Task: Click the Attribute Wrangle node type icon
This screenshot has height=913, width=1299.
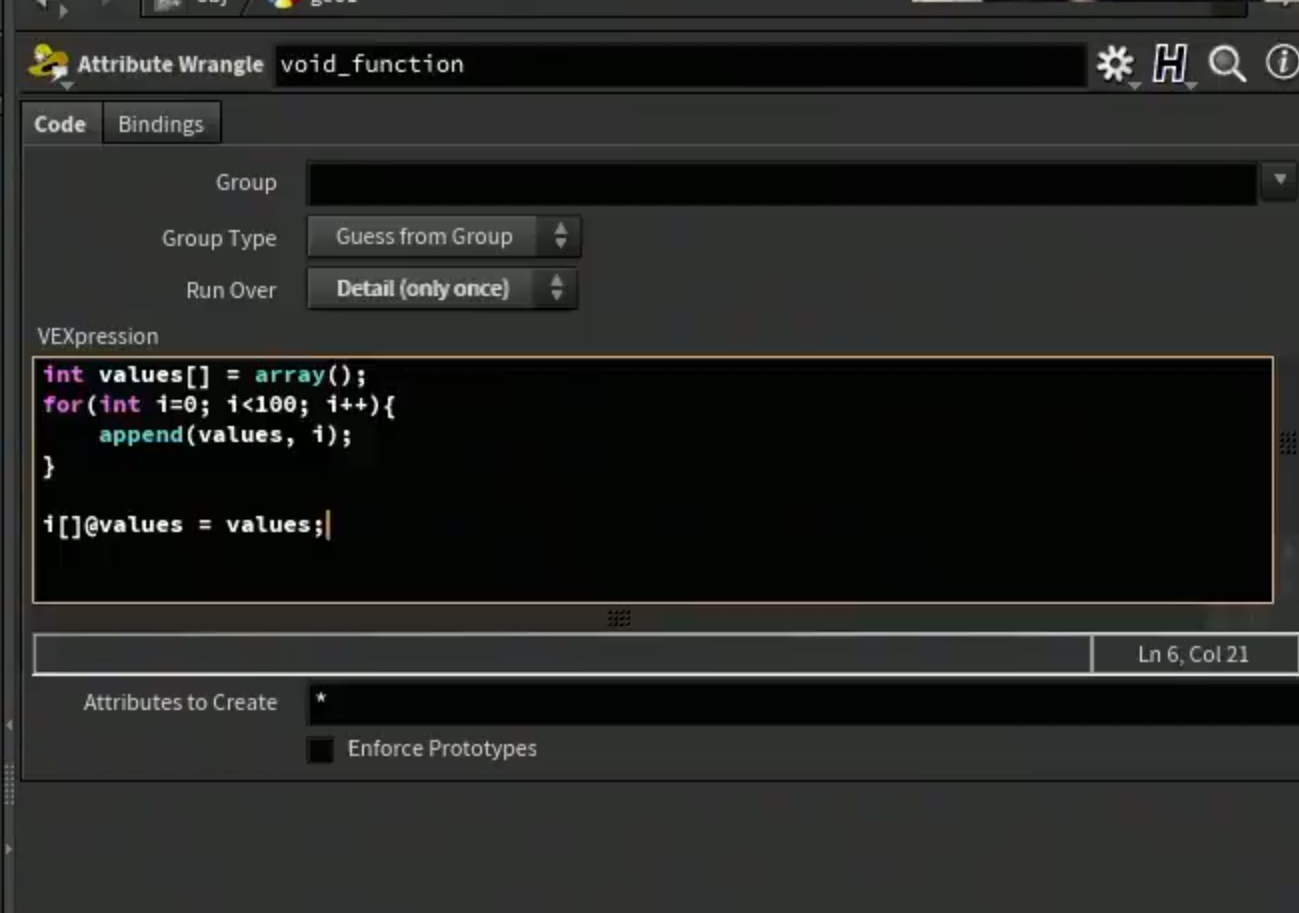Action: [x=48, y=64]
